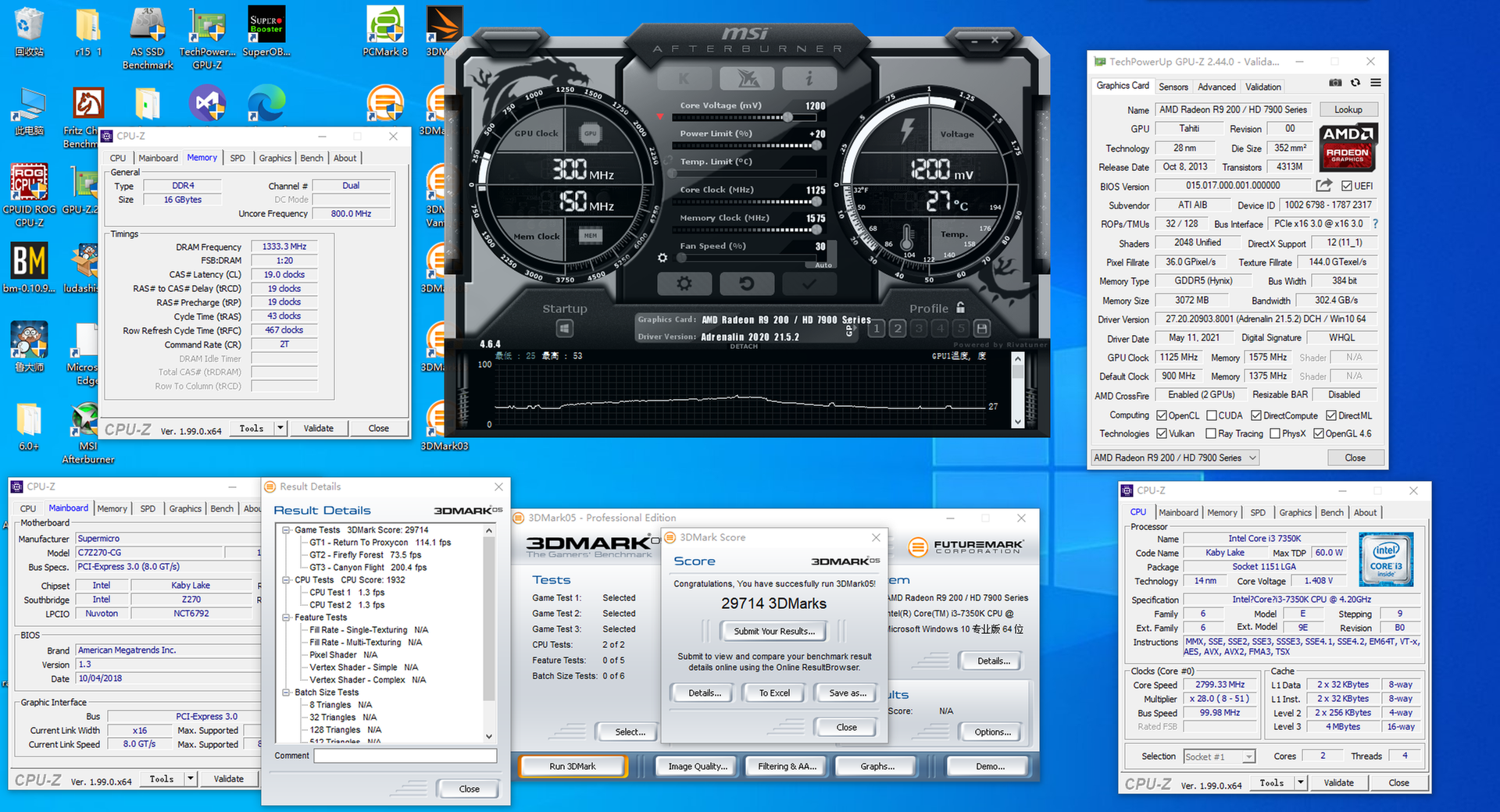Viewport: 1500px width, 812px height.
Task: Adjust the Core Voltage slider handle in Afterburner
Action: 788,117
